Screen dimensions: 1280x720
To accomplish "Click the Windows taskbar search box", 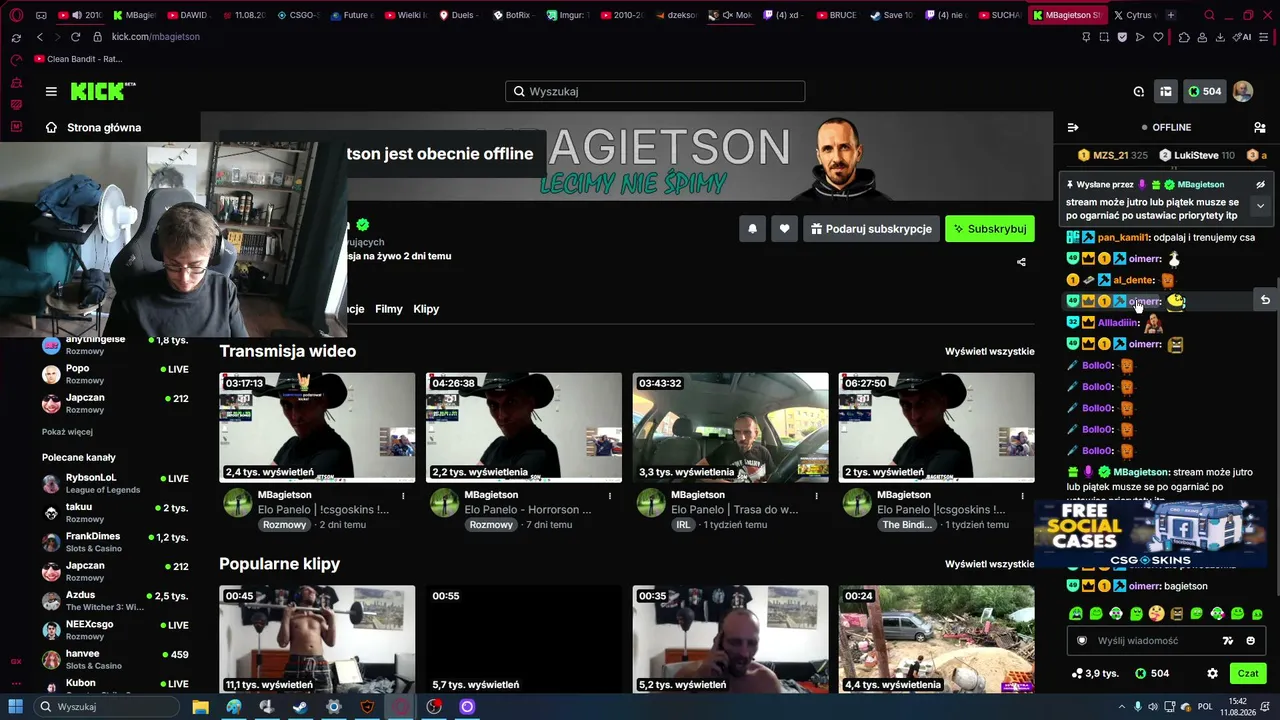I will pyautogui.click(x=105, y=707).
